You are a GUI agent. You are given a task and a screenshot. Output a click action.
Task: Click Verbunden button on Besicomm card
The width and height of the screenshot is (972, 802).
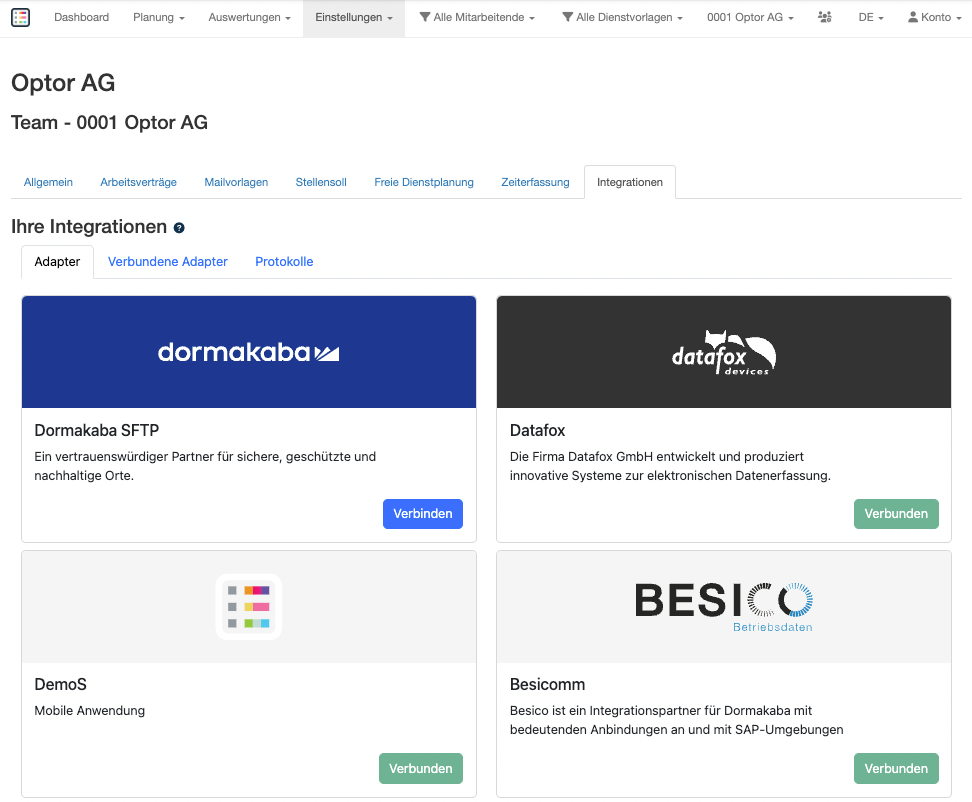click(x=896, y=769)
